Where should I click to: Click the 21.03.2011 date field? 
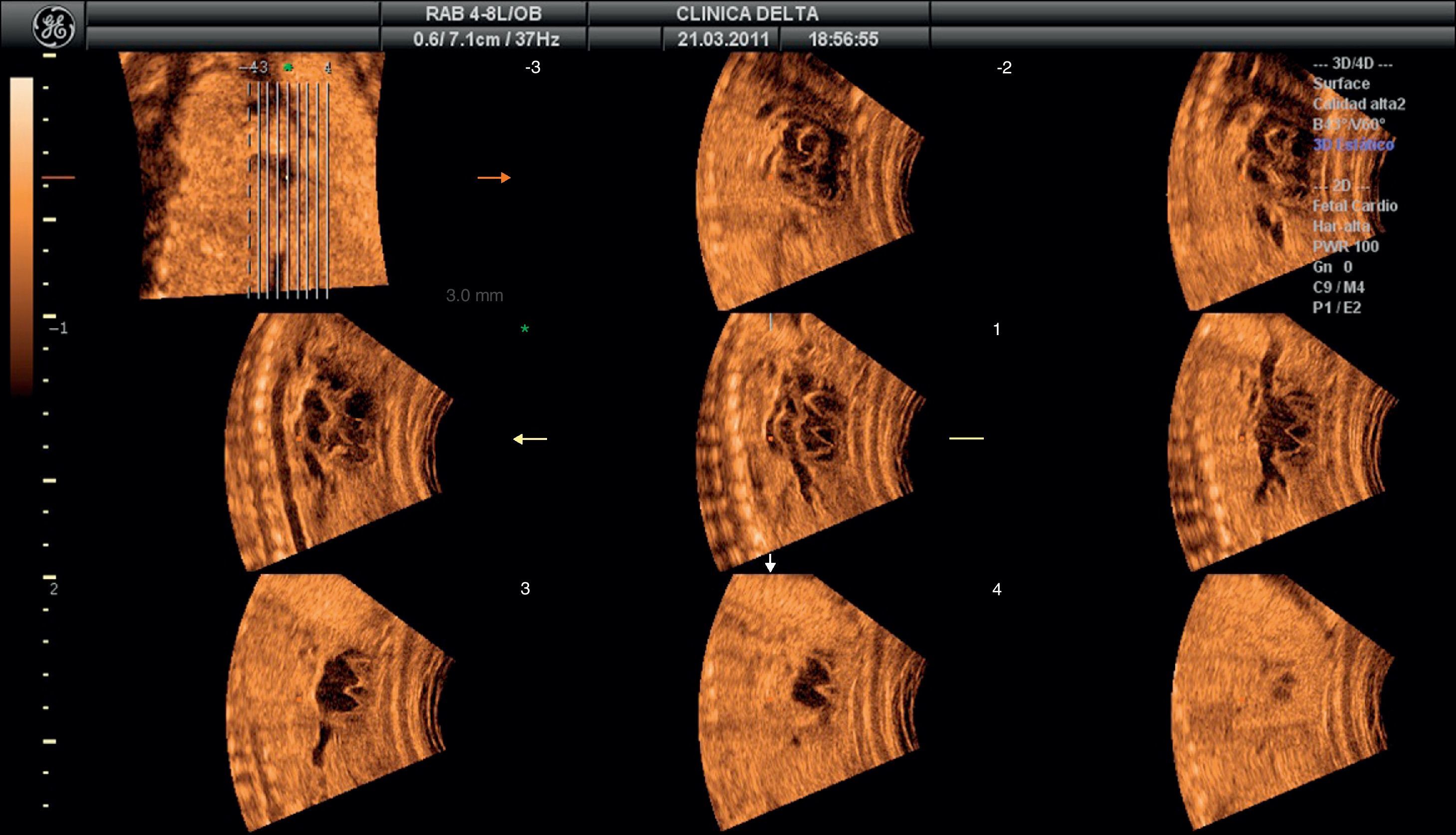coord(723,39)
